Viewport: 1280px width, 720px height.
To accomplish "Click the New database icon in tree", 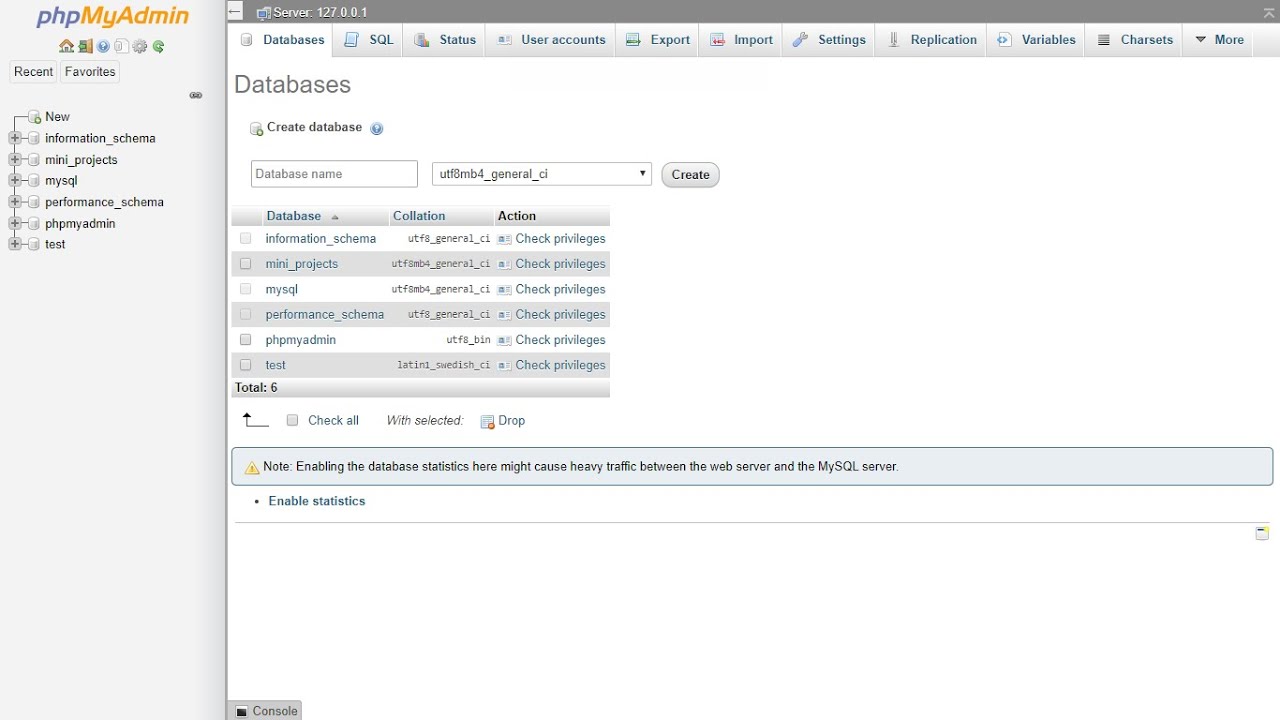I will pos(35,117).
